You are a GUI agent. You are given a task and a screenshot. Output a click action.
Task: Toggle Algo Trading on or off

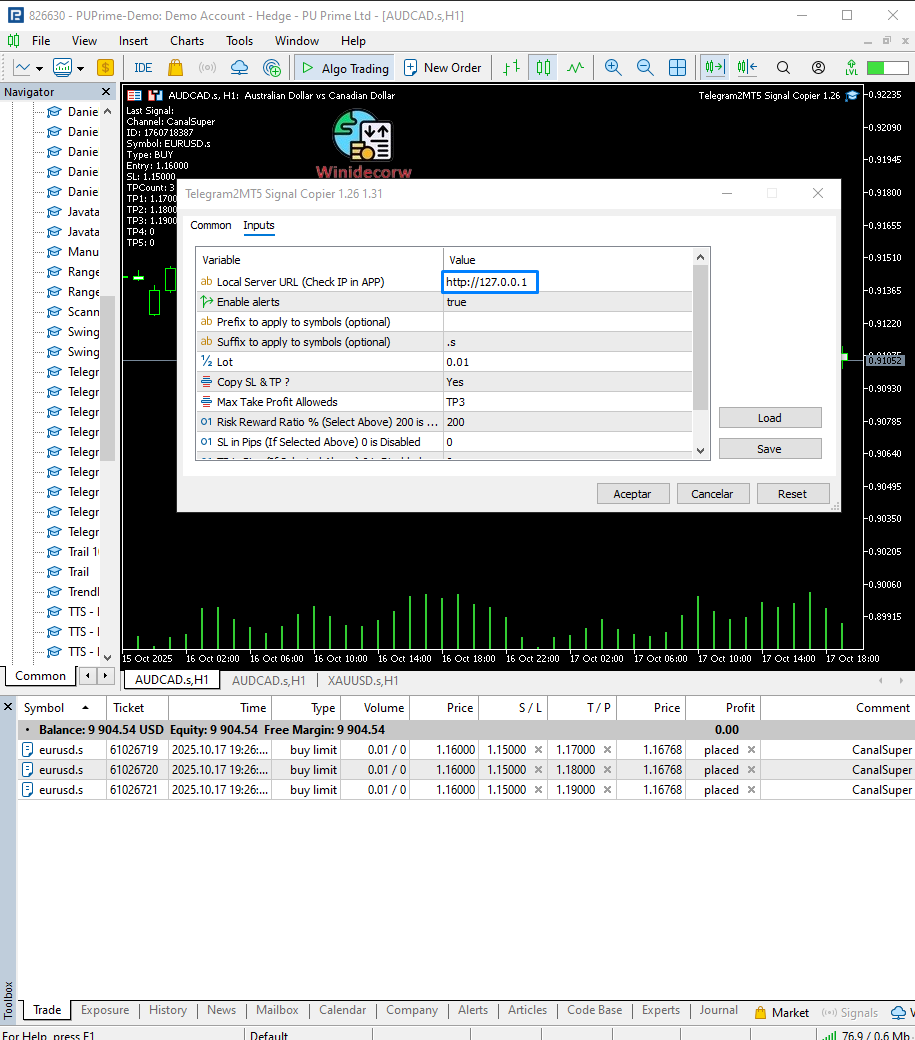(x=345, y=68)
